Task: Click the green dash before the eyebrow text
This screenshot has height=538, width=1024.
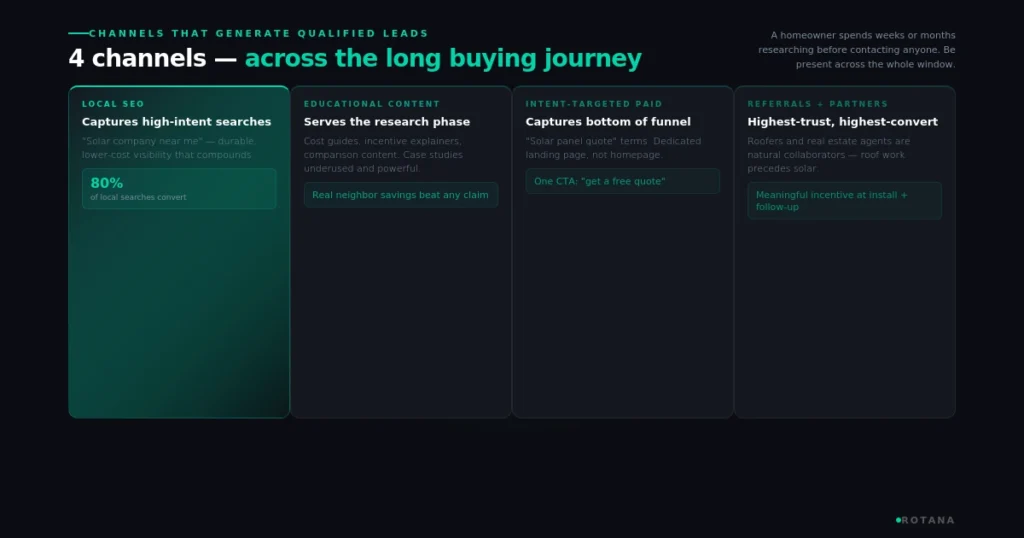Action: pos(78,33)
